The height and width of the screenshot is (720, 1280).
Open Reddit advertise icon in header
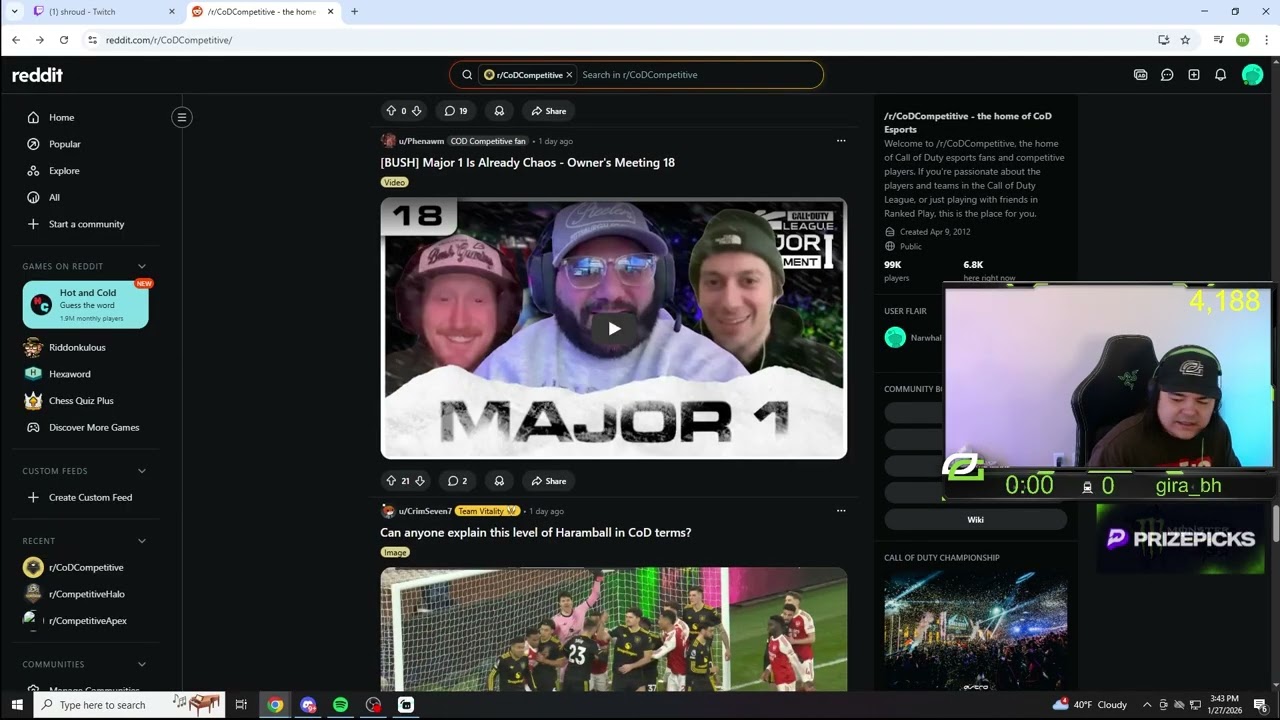pyautogui.click(x=1140, y=75)
